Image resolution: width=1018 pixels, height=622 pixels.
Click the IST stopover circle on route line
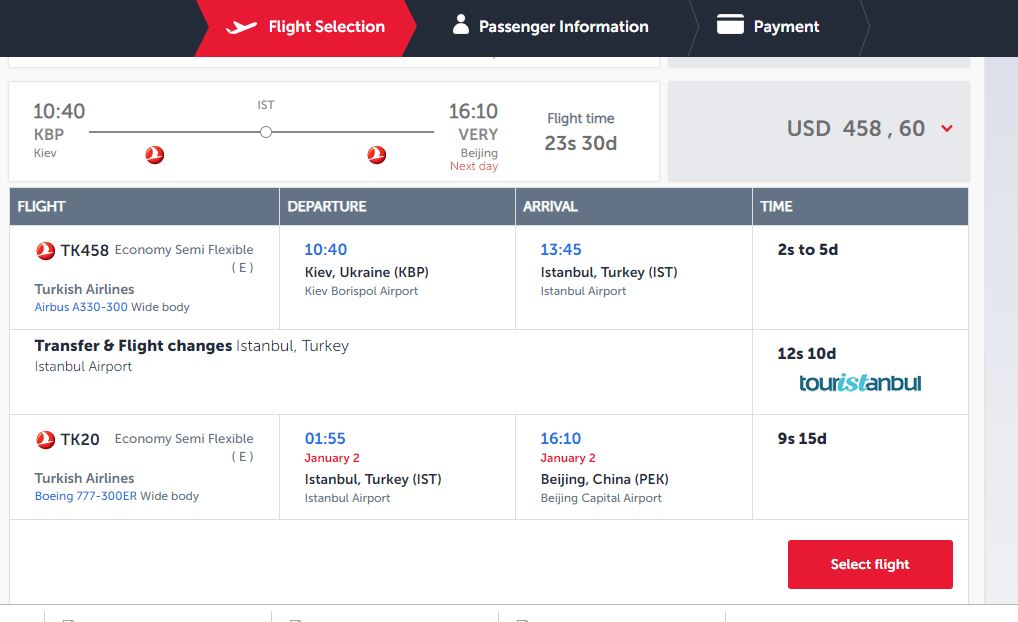[265, 132]
